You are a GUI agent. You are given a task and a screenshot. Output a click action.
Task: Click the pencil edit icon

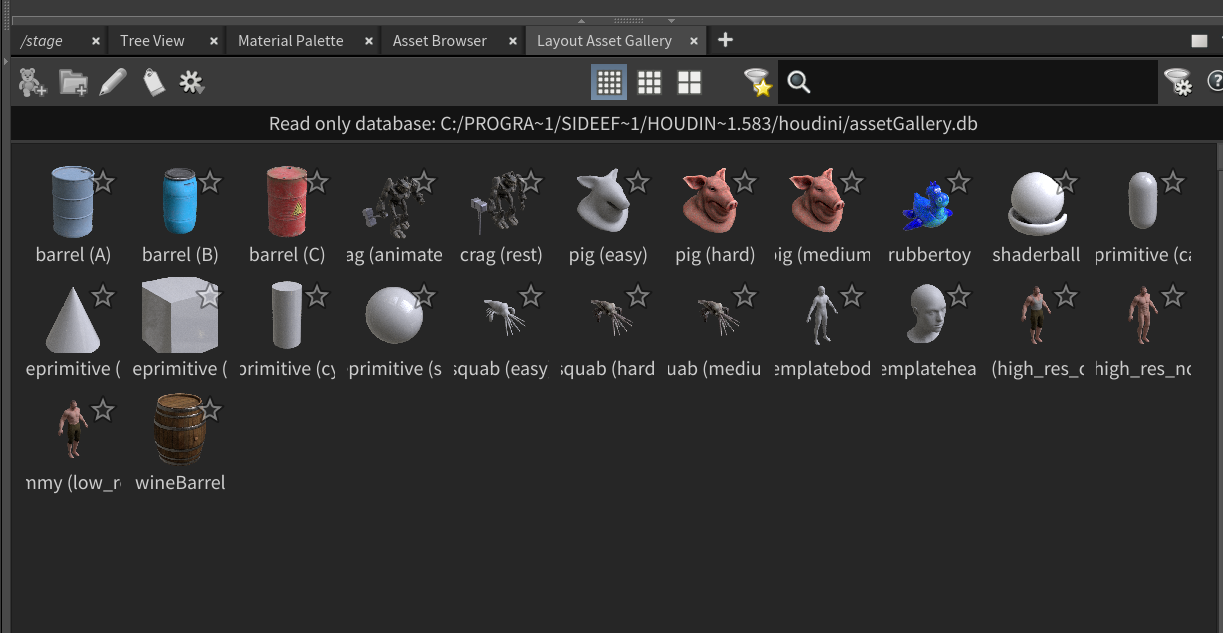click(x=113, y=82)
